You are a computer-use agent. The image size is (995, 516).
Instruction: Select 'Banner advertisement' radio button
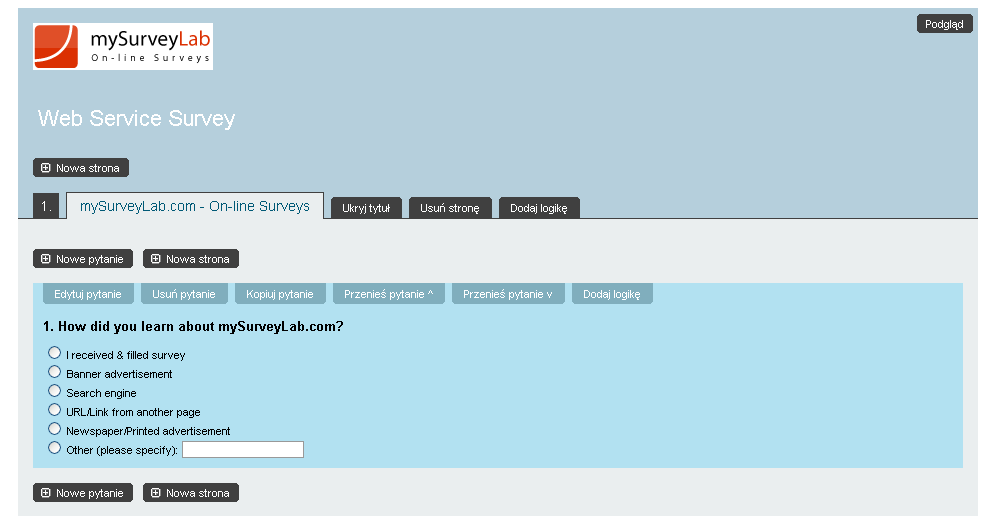(55, 372)
